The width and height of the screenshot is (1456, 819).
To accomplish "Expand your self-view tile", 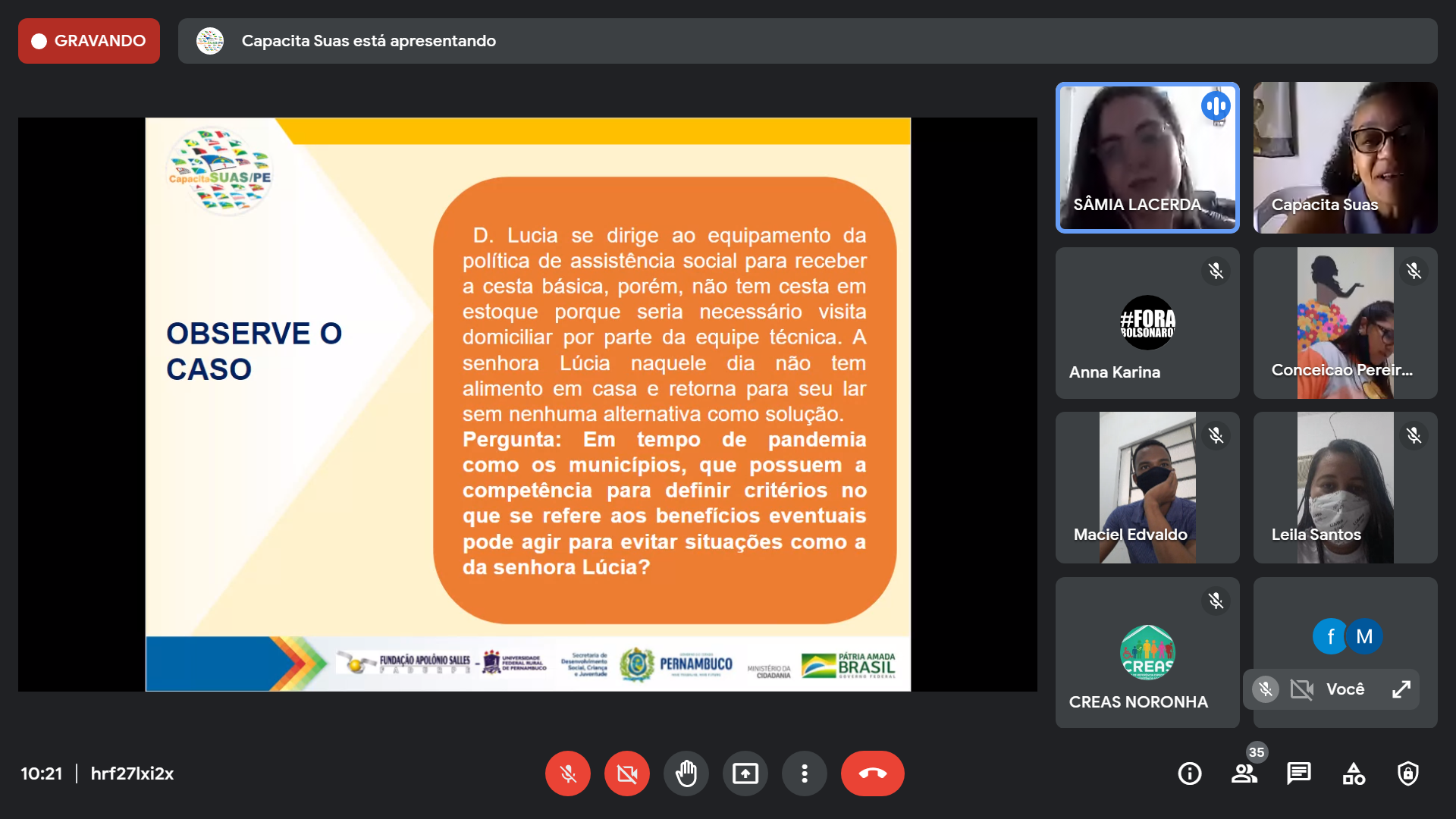I will tap(1401, 689).
